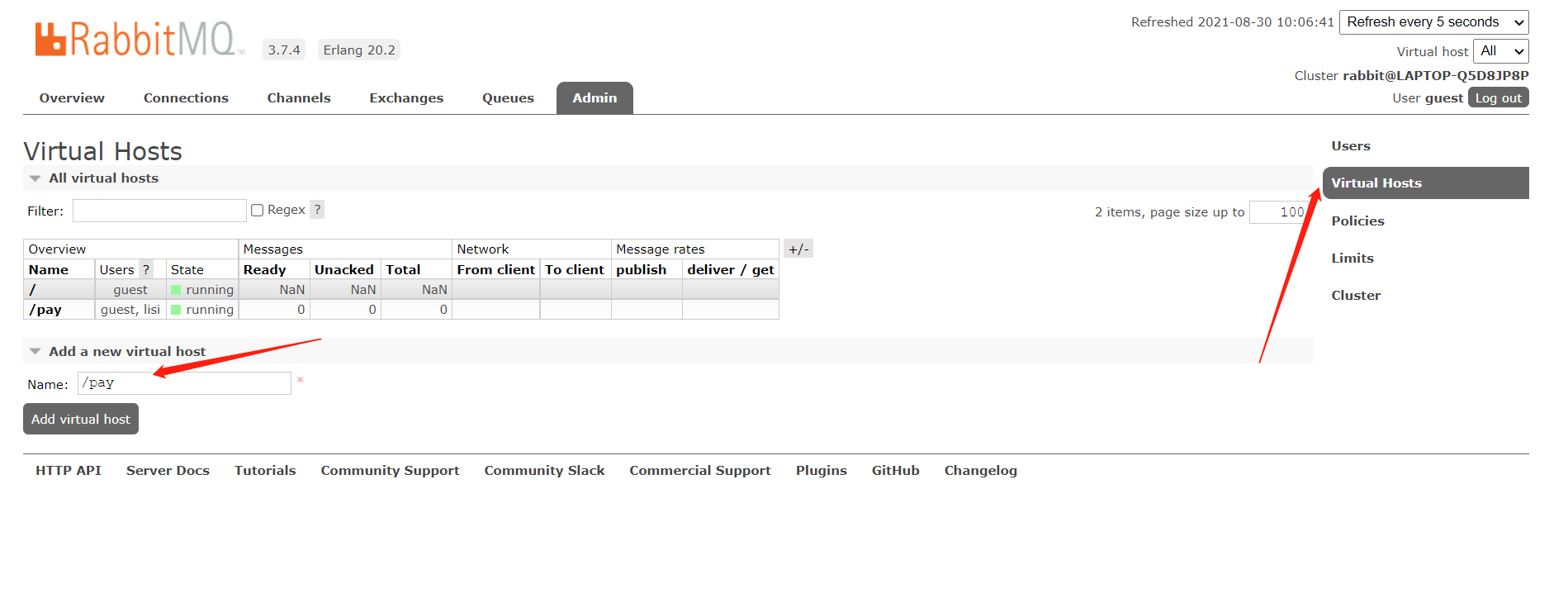Open the GitHub footer link
This screenshot has height=598, width=1568.
[896, 470]
